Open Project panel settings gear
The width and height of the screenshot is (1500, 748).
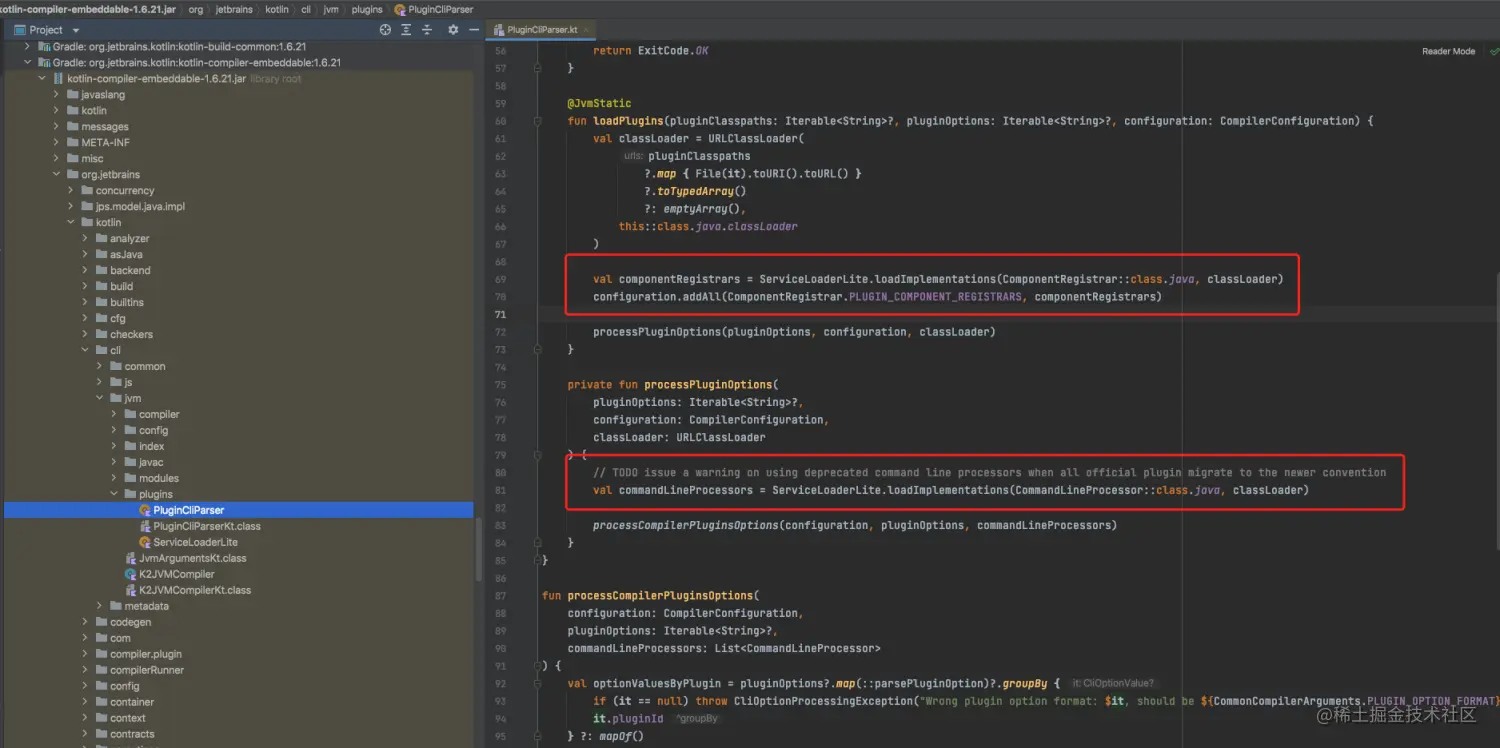[453, 30]
